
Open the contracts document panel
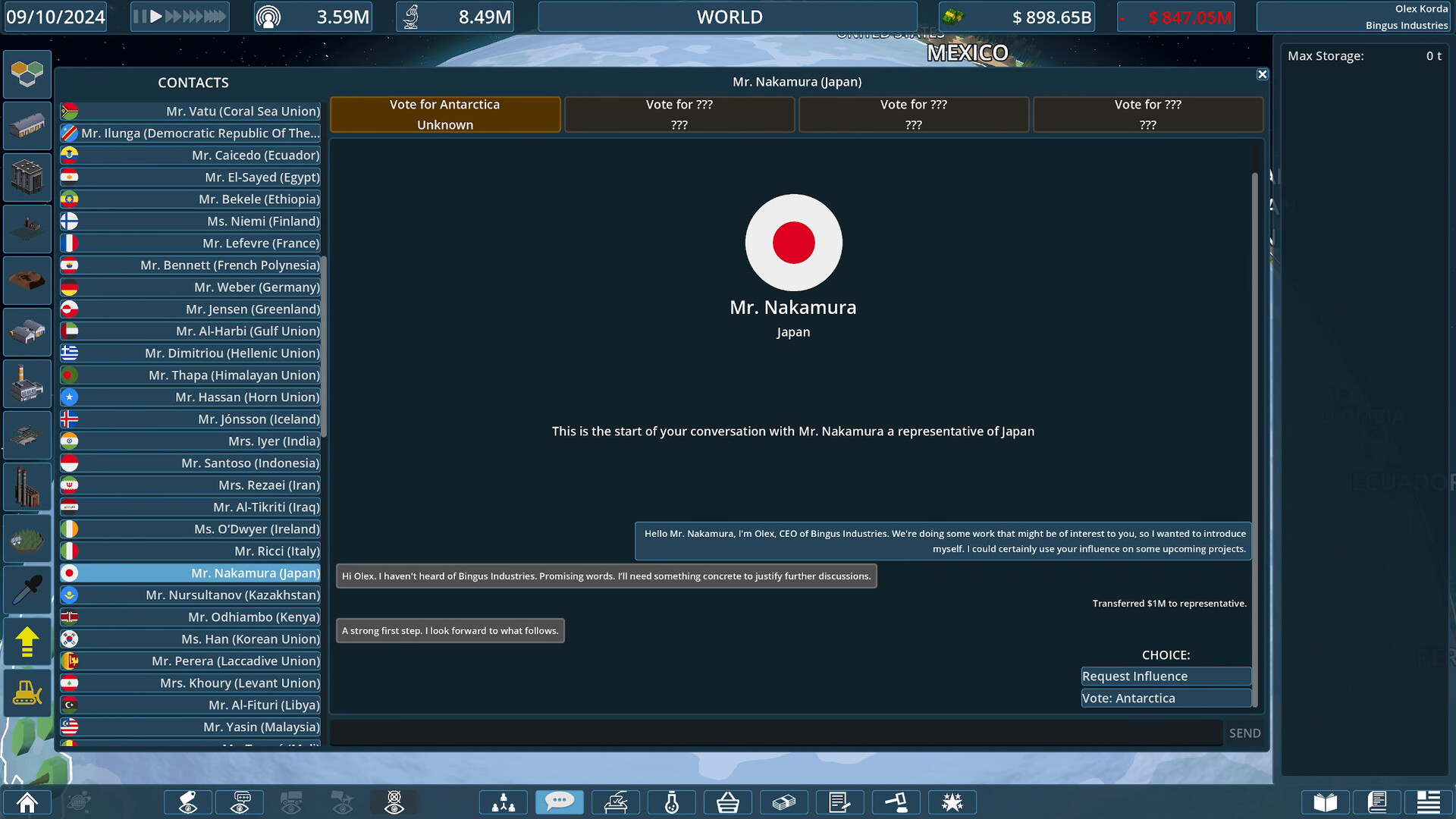tap(840, 802)
